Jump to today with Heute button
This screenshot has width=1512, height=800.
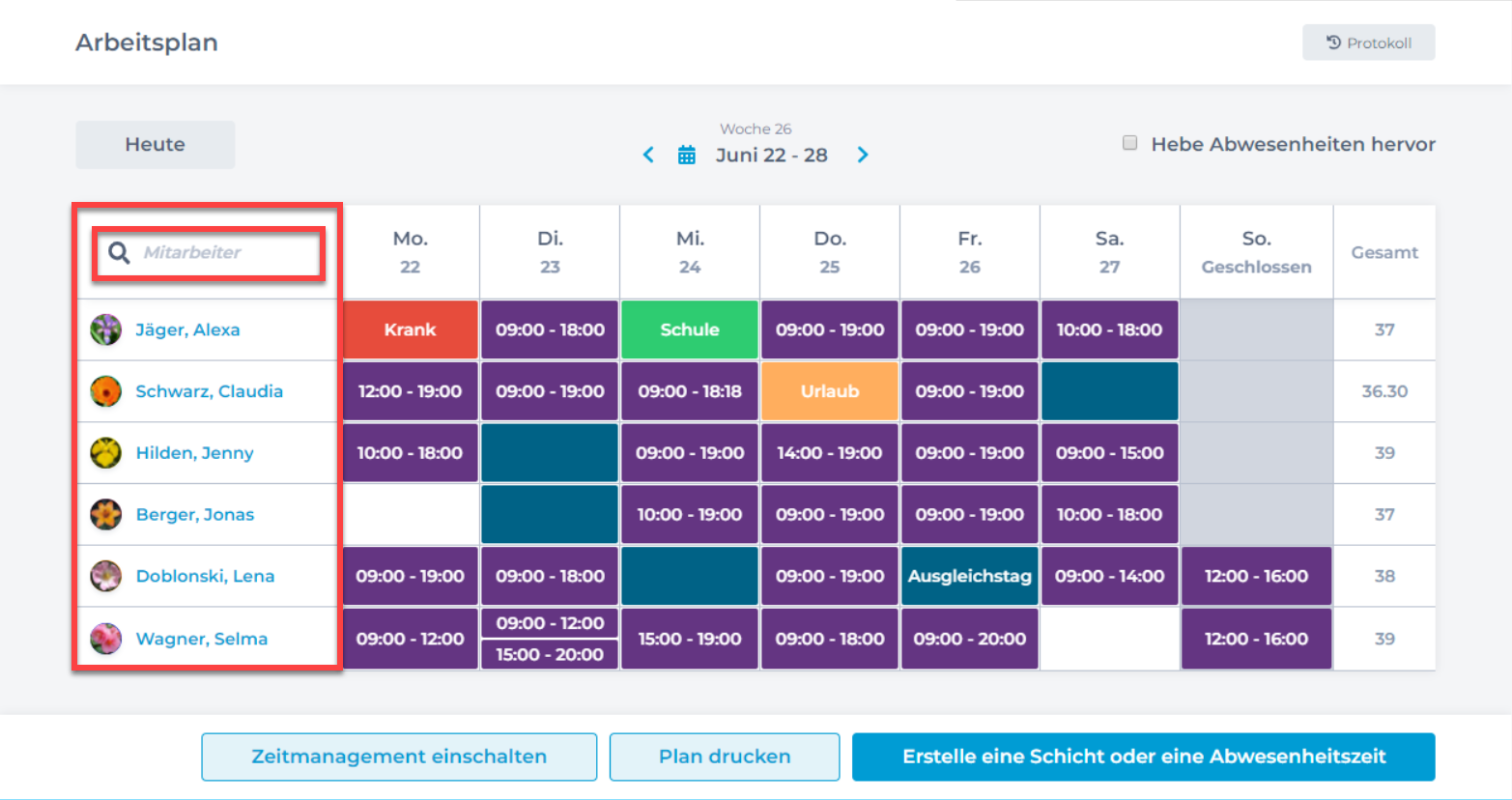point(155,145)
